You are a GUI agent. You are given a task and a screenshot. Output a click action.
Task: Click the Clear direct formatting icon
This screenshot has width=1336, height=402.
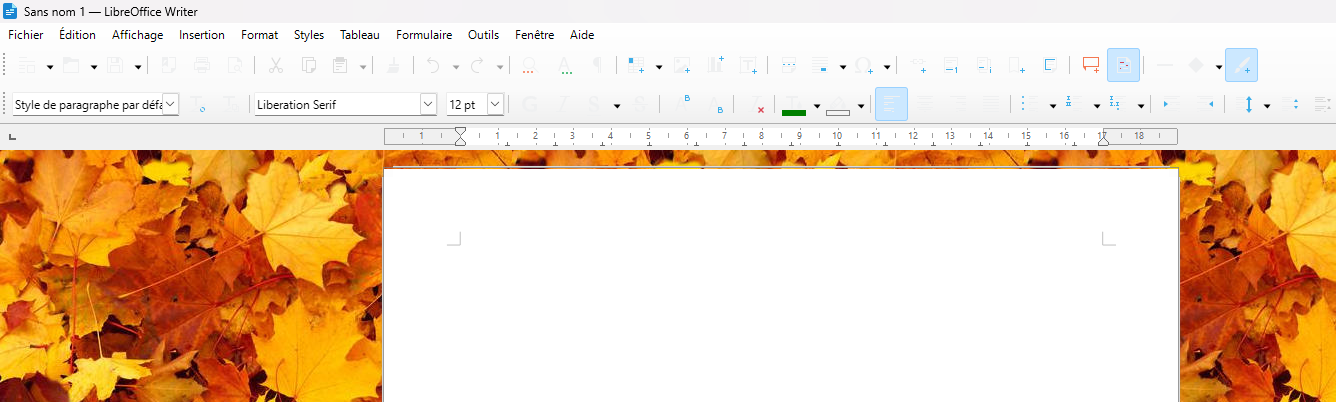click(755, 105)
